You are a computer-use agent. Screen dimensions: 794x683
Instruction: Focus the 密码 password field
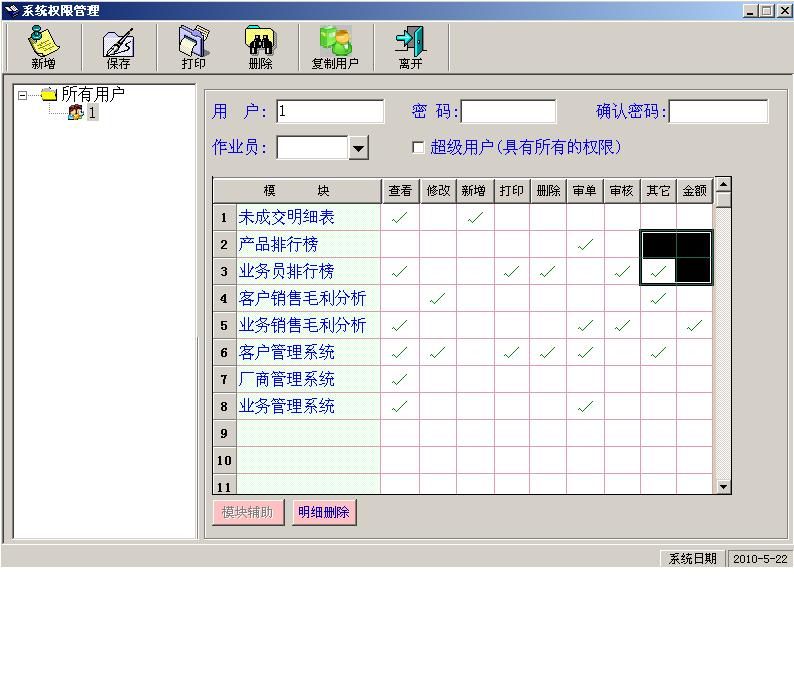508,111
